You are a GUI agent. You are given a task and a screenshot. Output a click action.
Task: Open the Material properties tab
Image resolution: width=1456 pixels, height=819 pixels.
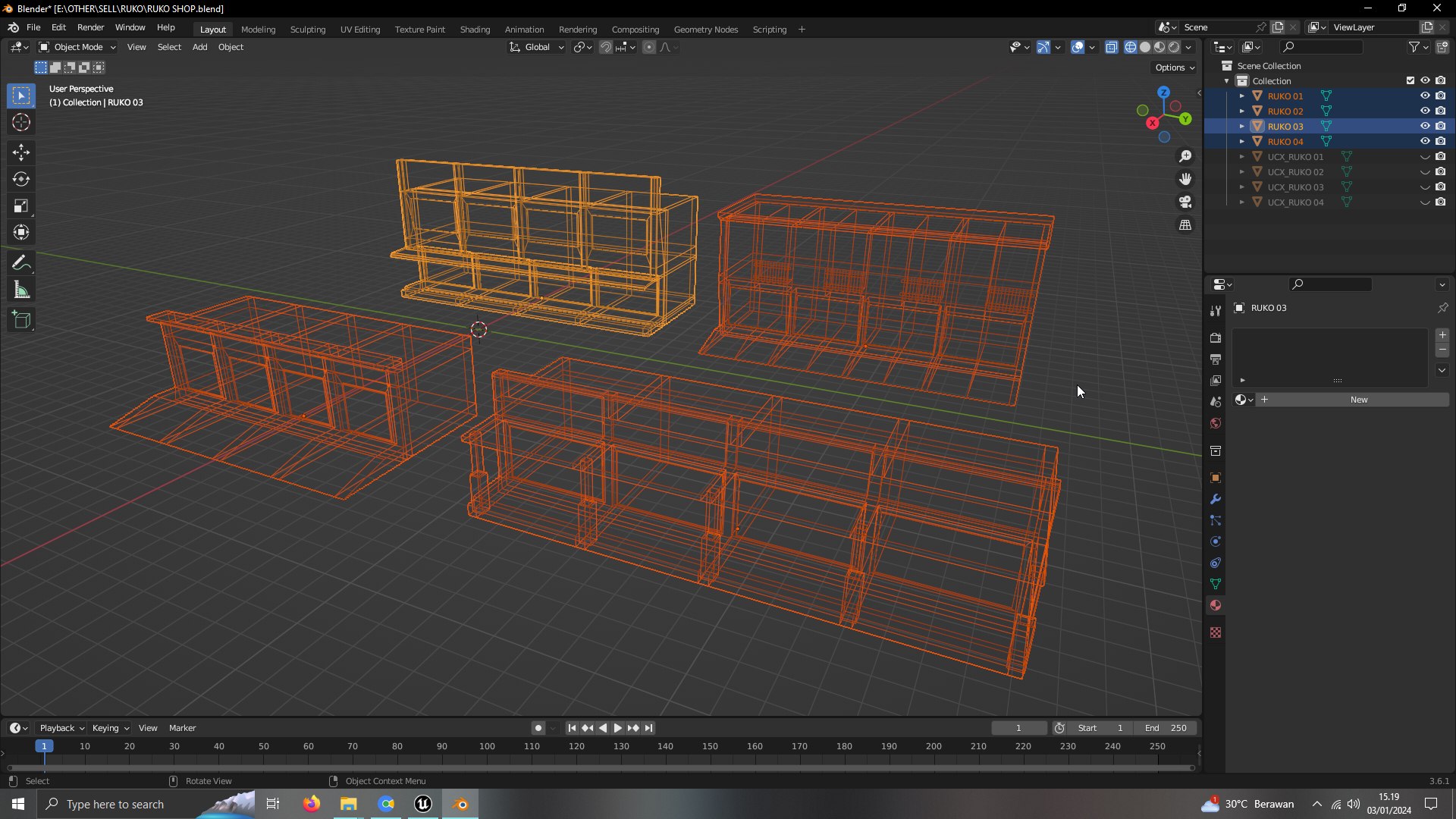coord(1216,605)
